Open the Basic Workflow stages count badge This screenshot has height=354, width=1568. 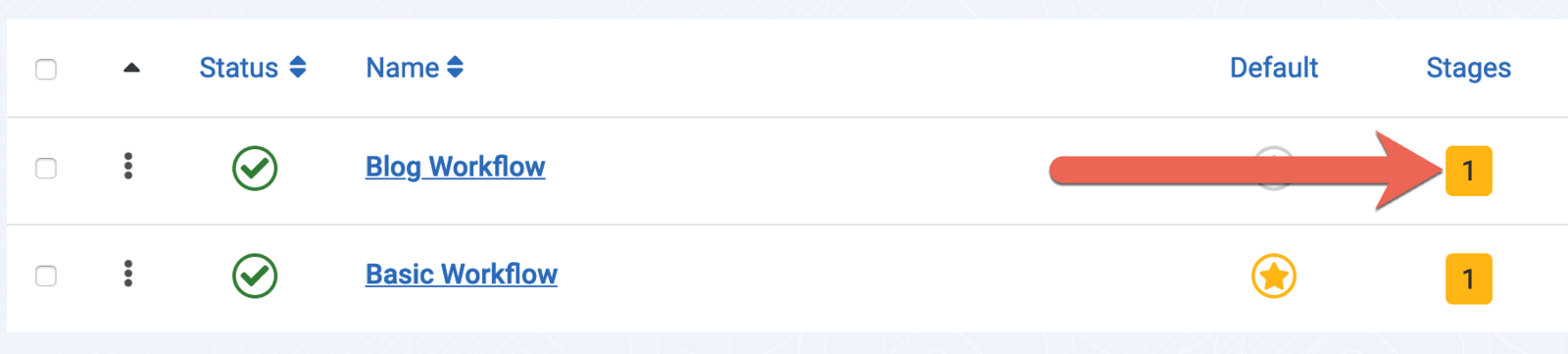[1468, 278]
